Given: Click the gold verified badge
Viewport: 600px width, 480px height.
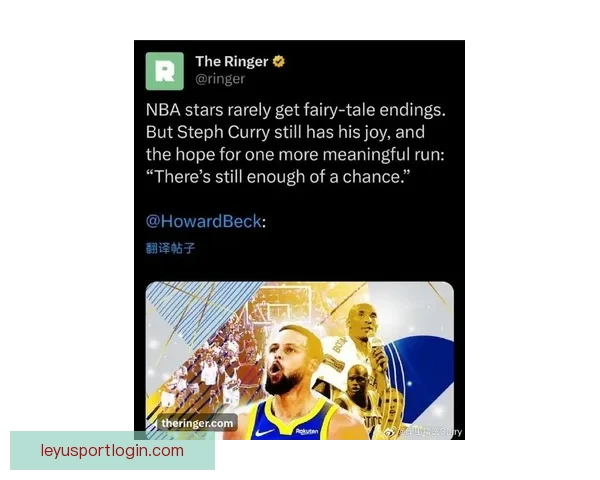Looking at the screenshot, I should 279,61.
